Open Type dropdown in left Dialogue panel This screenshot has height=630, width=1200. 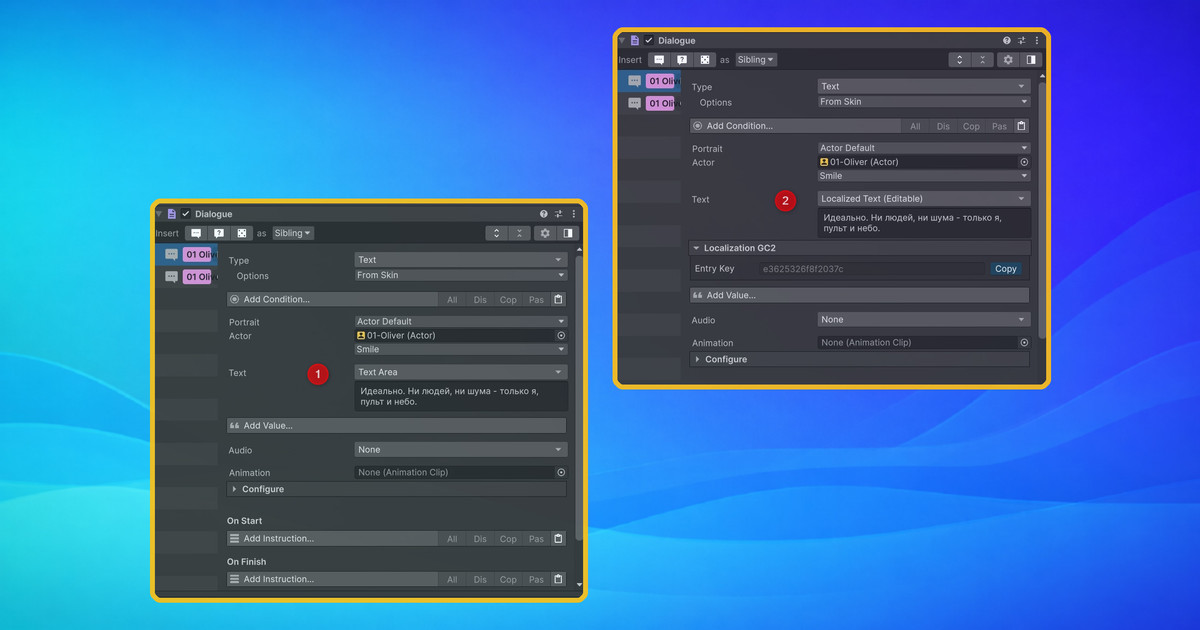461,260
